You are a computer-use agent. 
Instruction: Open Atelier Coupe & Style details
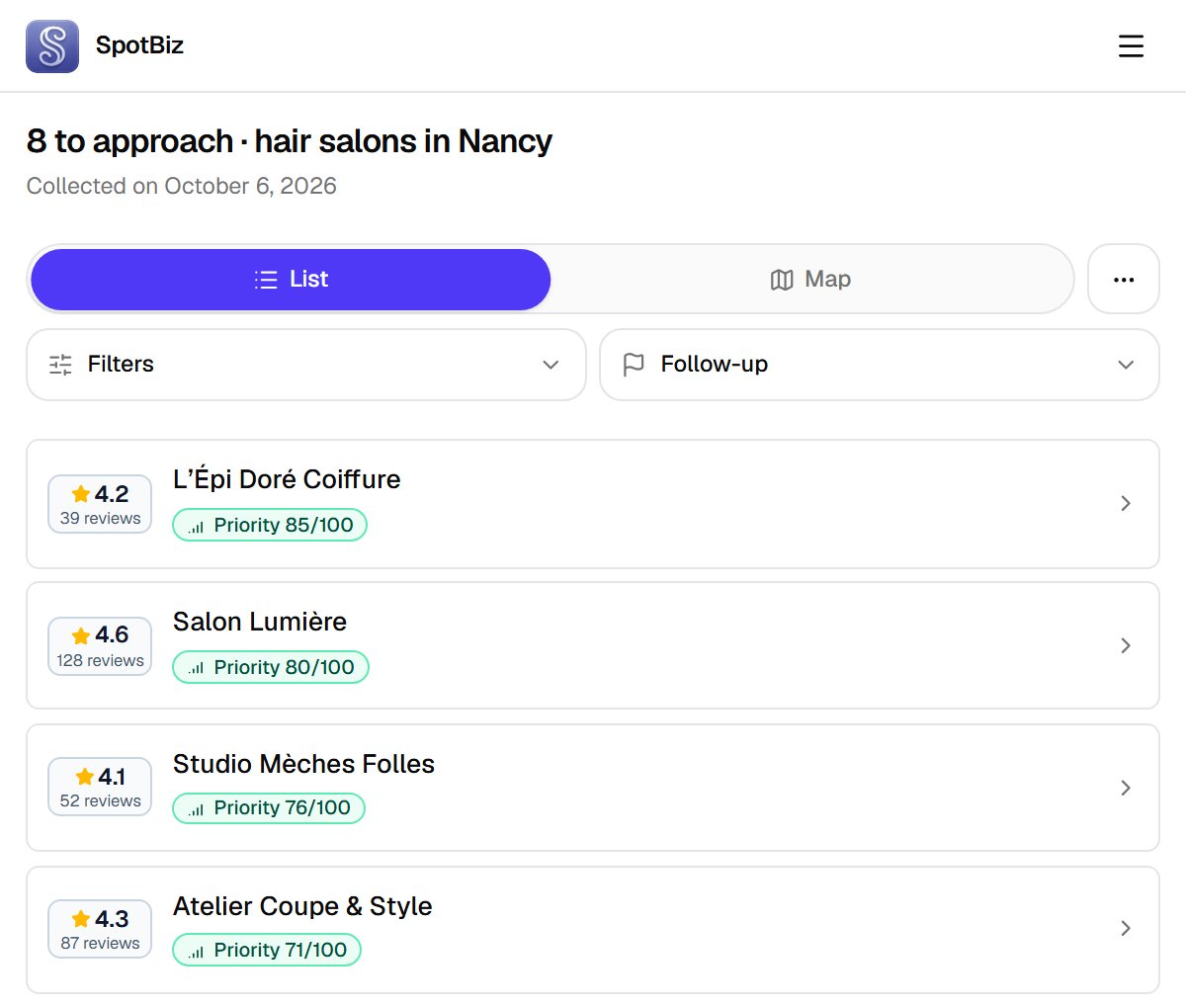pos(593,930)
